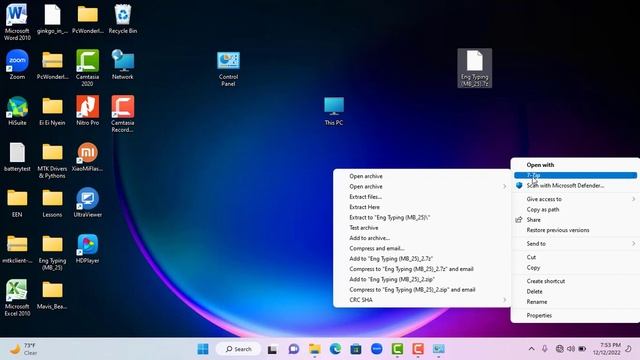640x360 pixels.
Task: Select the ginkgo_in_ file on desktop
Action: 52,19
